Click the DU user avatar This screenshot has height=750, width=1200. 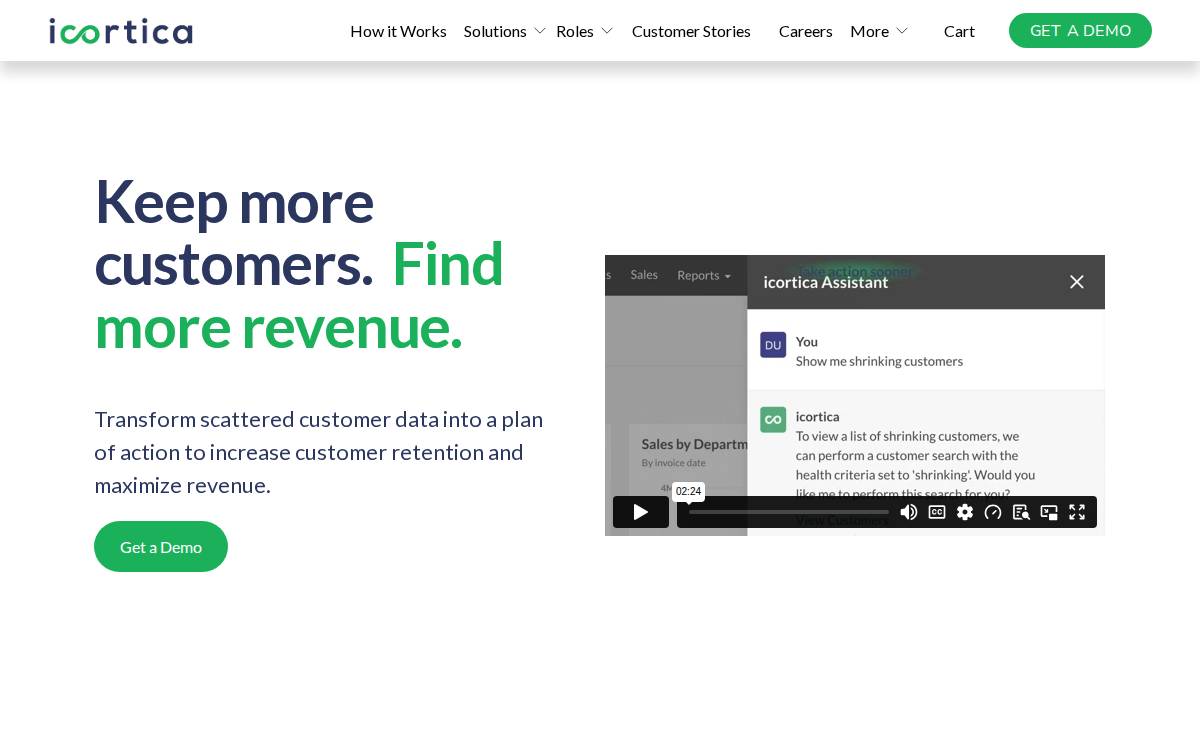773,345
